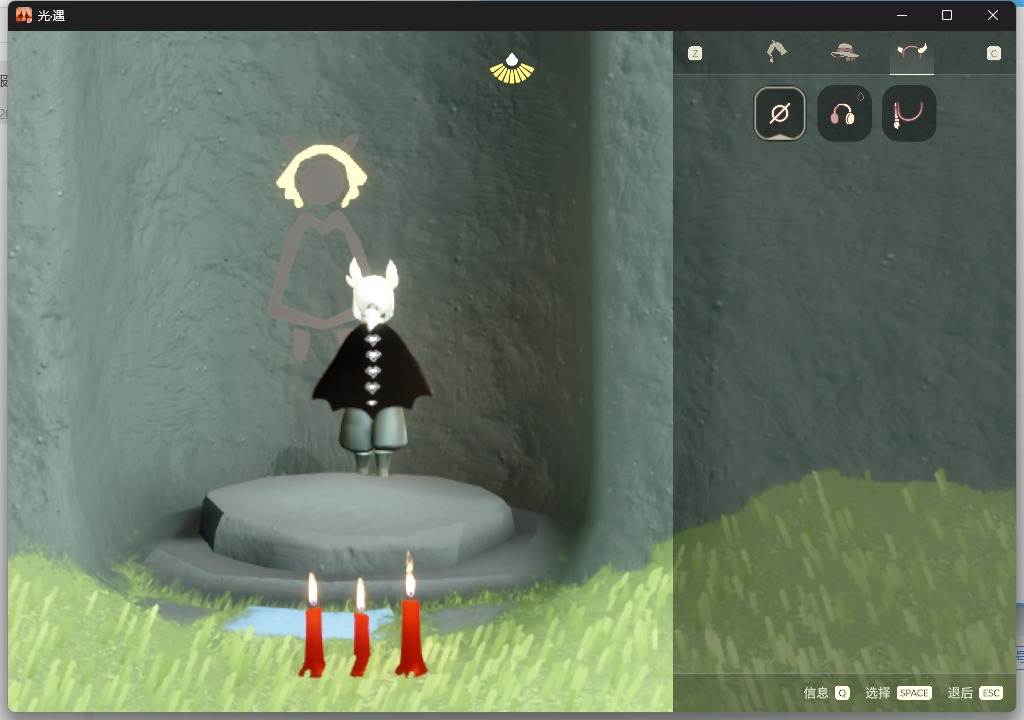Choose the pink headband with tassel accessory
This screenshot has height=720, width=1024.
(x=909, y=113)
